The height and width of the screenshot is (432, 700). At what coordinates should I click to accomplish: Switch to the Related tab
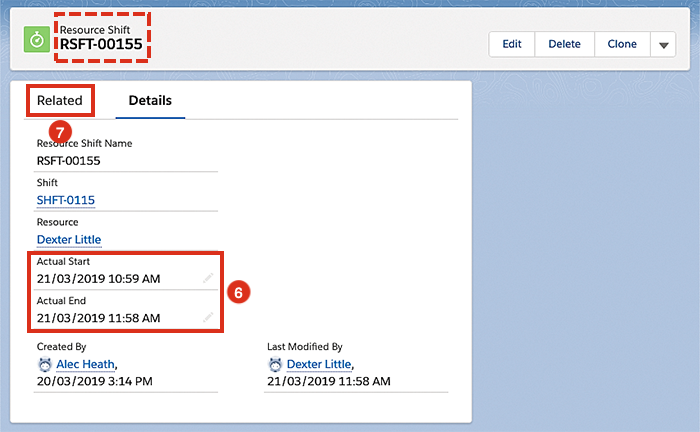pyautogui.click(x=60, y=101)
